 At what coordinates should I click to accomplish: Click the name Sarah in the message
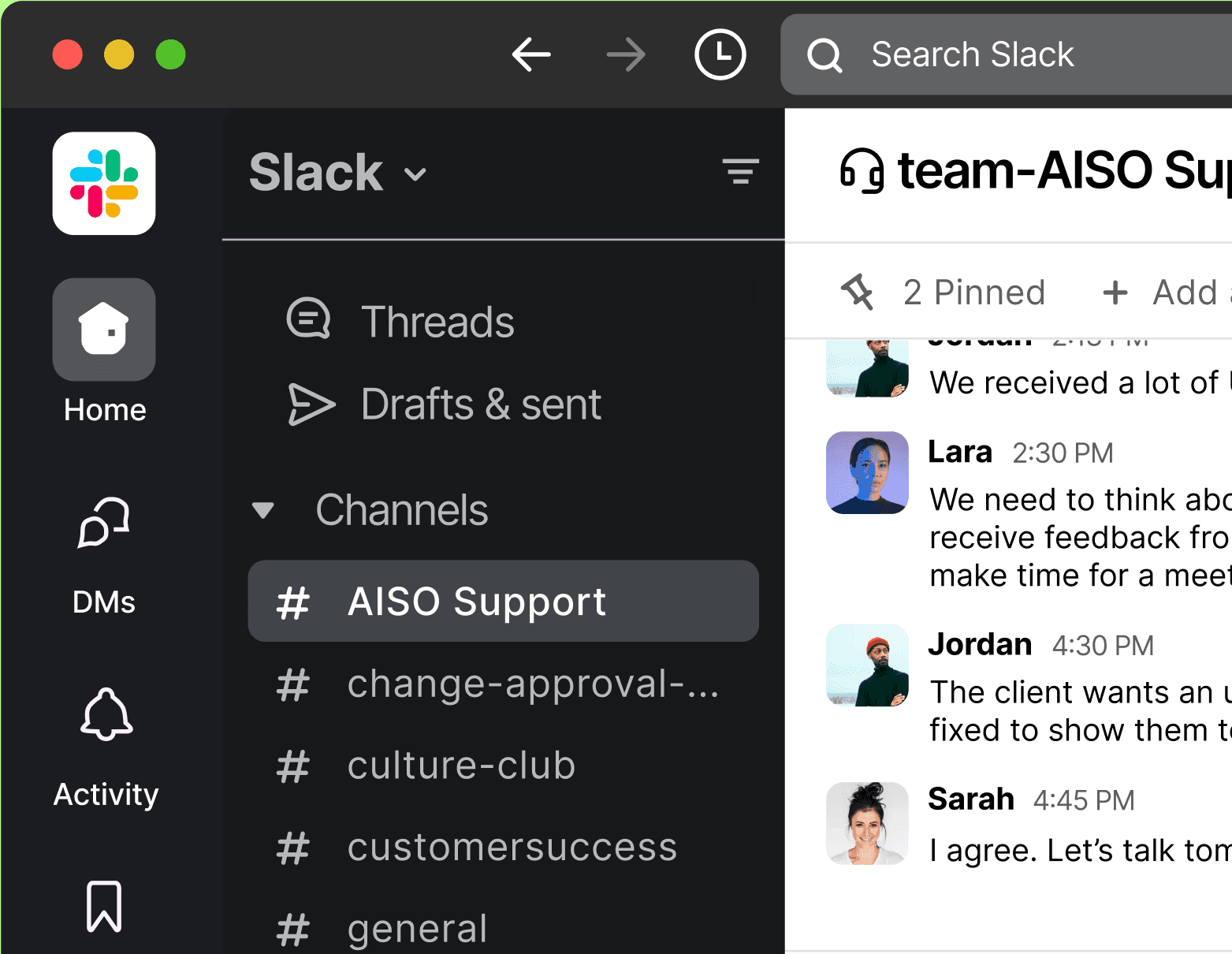(x=971, y=799)
